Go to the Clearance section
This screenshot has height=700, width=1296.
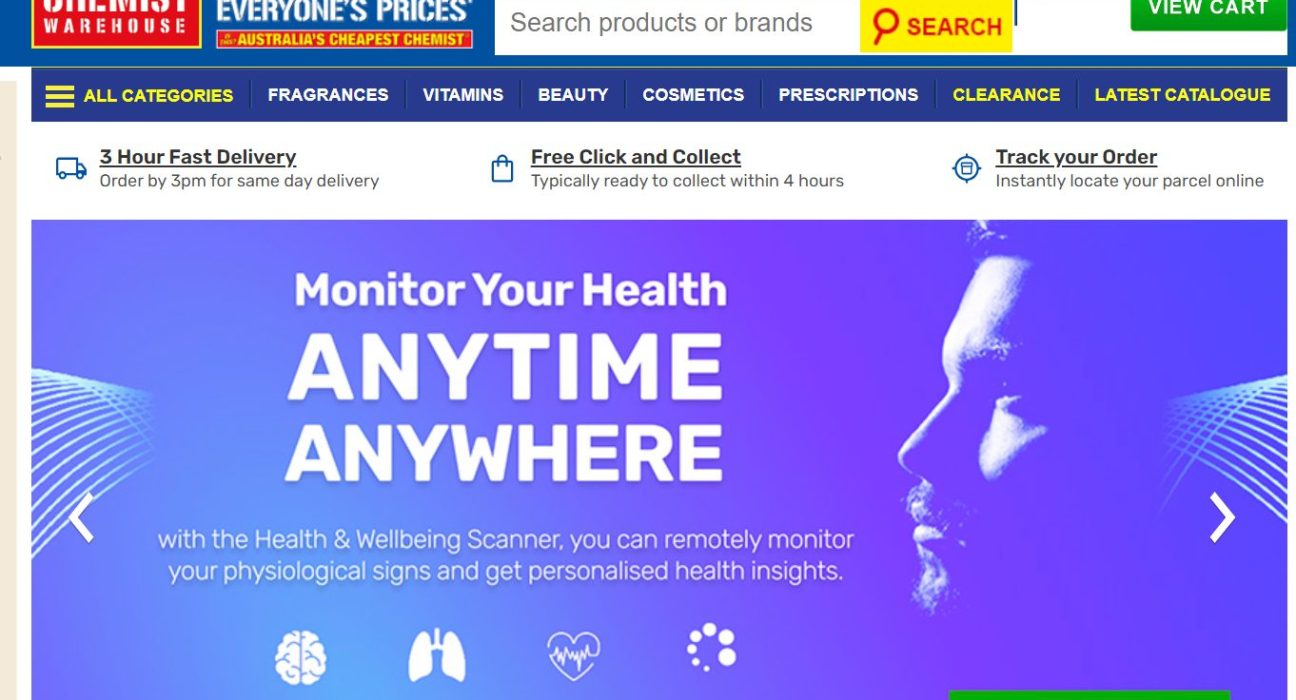click(1006, 95)
